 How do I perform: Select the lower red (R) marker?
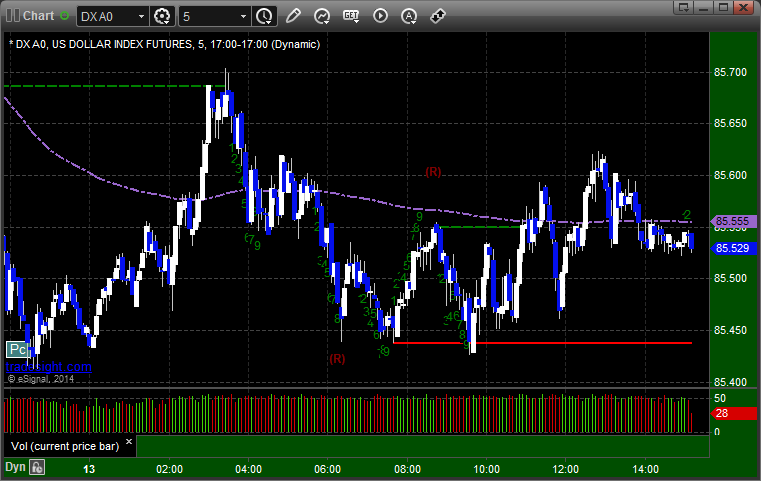337,359
